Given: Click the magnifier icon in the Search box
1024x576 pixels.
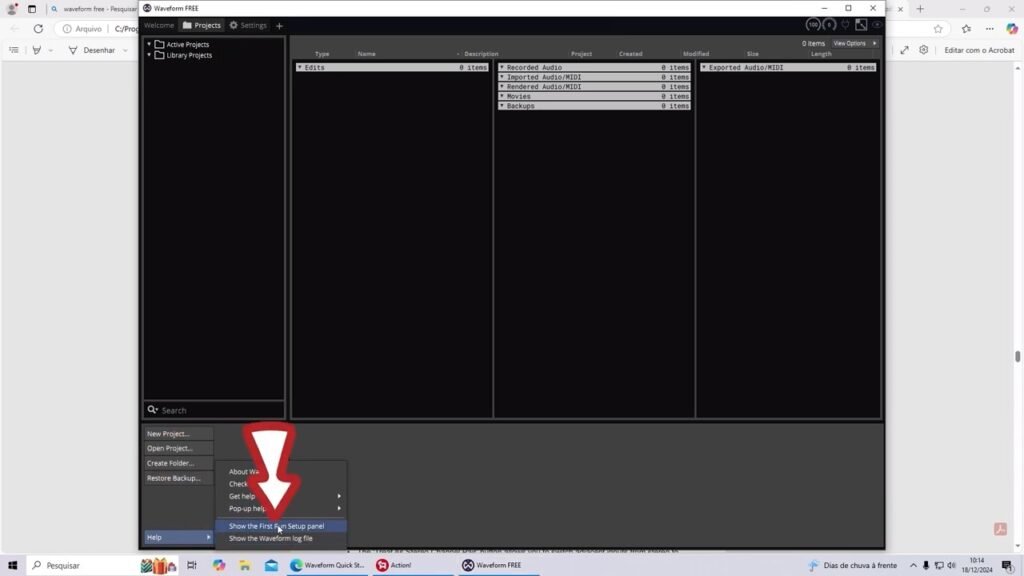Looking at the screenshot, I should [x=152, y=410].
